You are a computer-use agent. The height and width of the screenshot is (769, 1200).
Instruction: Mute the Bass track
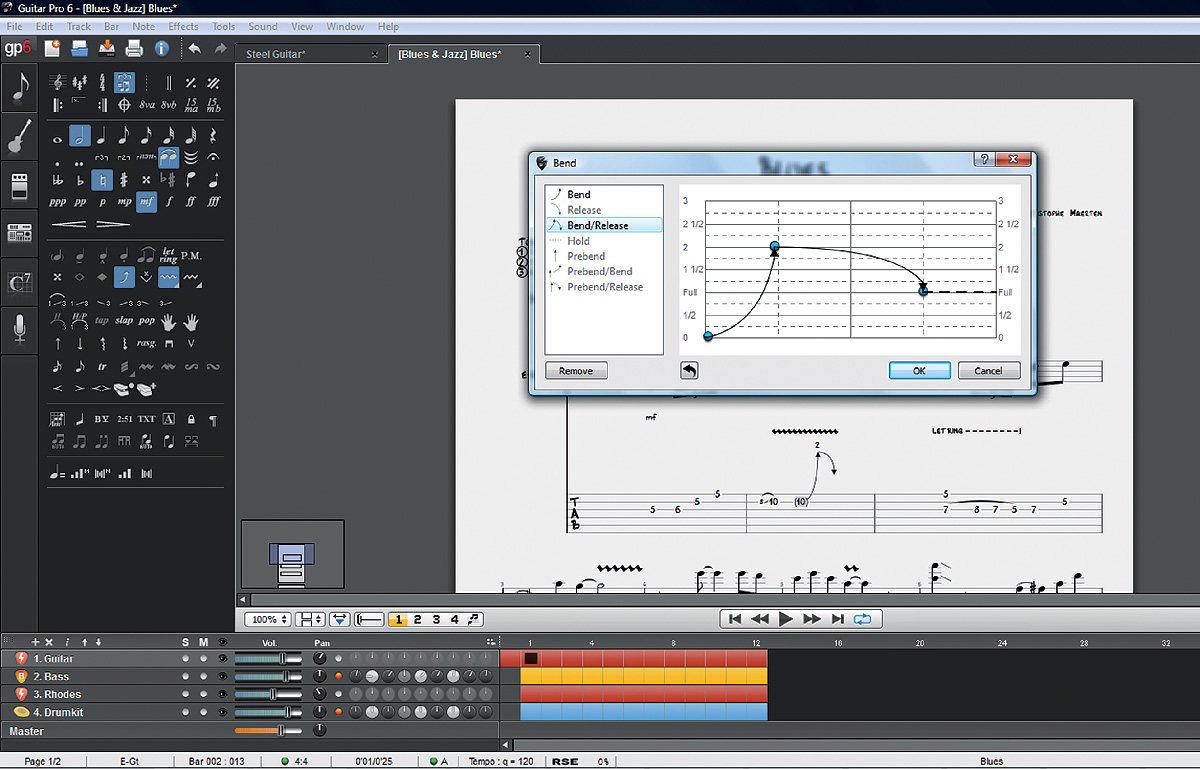(x=203, y=677)
